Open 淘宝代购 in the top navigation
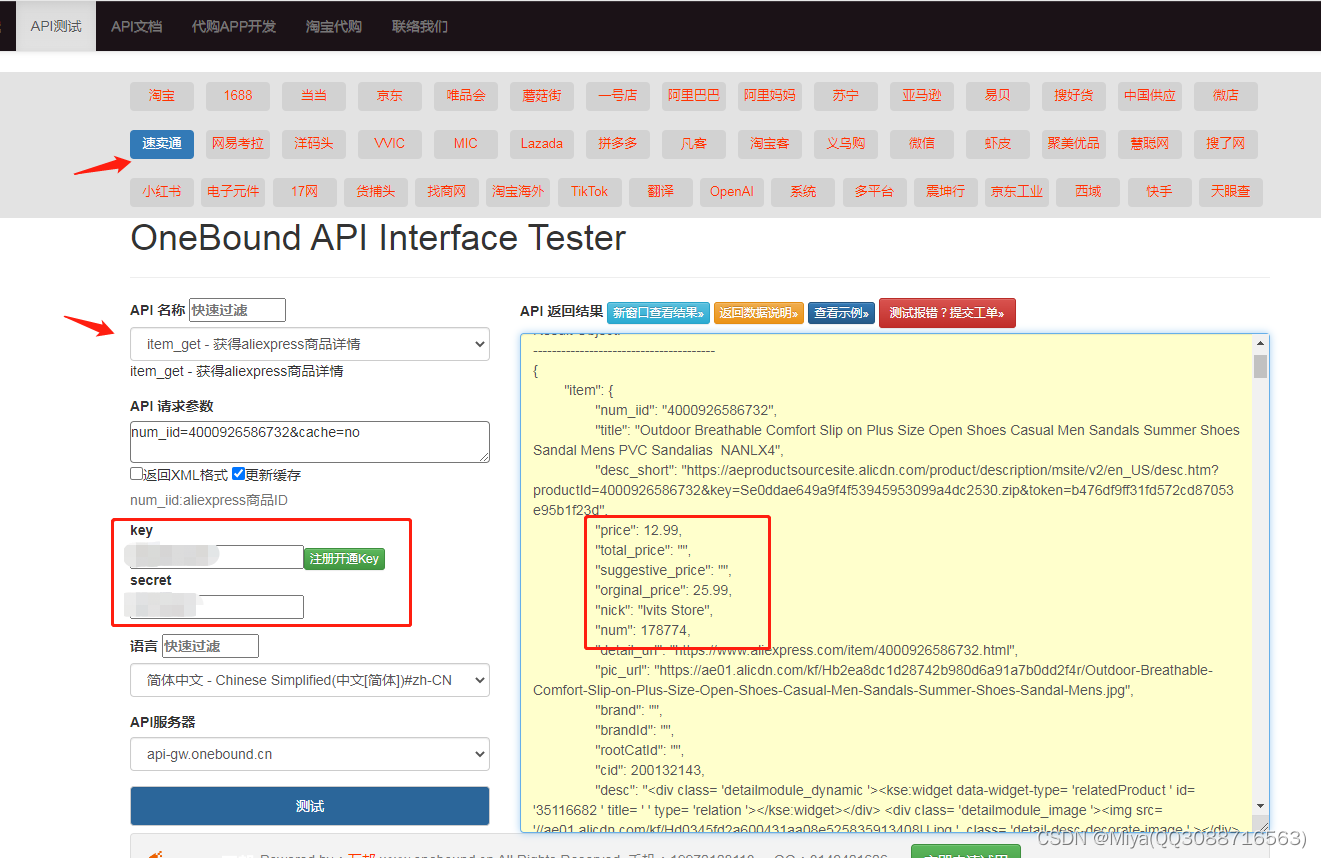The image size is (1321, 858). [x=334, y=26]
